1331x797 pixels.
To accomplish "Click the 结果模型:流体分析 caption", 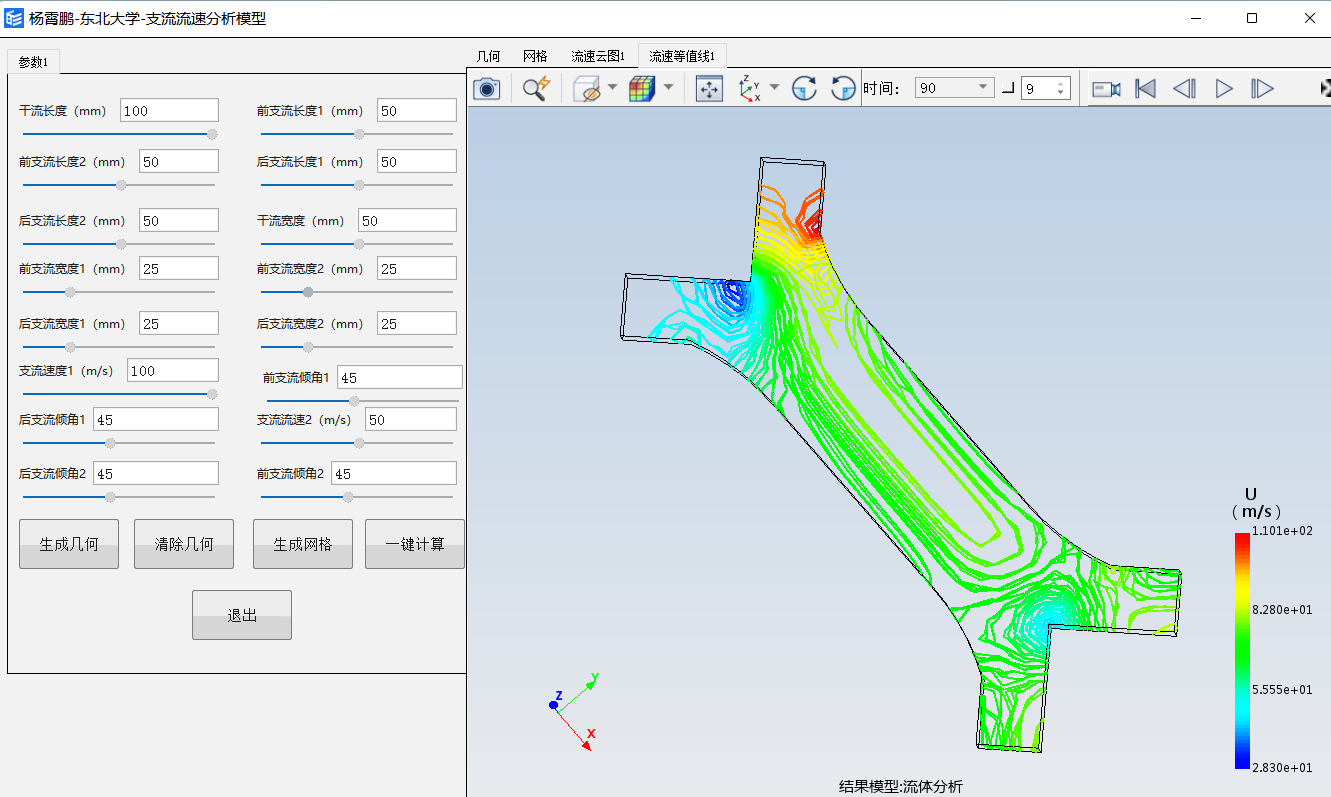I will pos(900,787).
